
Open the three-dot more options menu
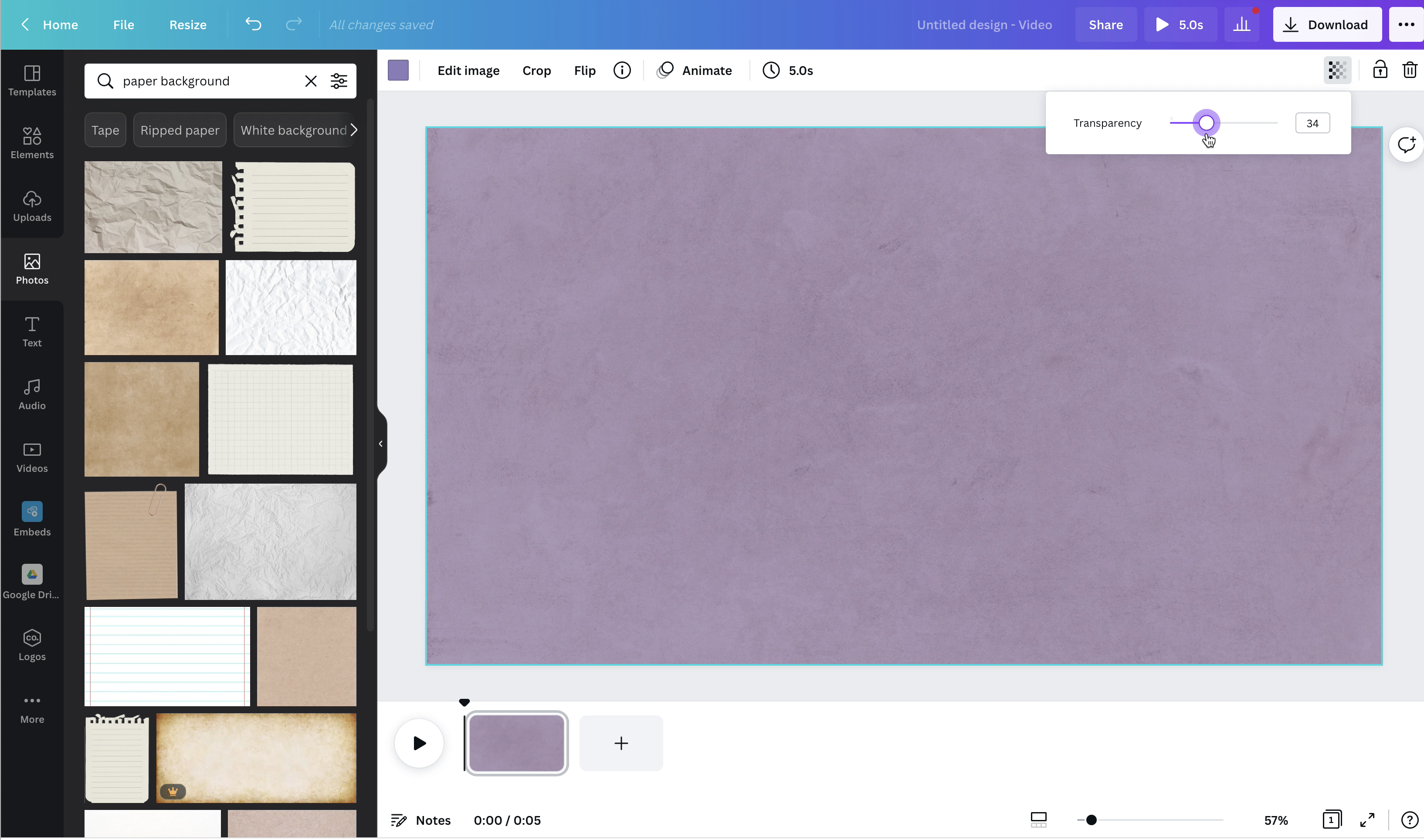(1407, 24)
